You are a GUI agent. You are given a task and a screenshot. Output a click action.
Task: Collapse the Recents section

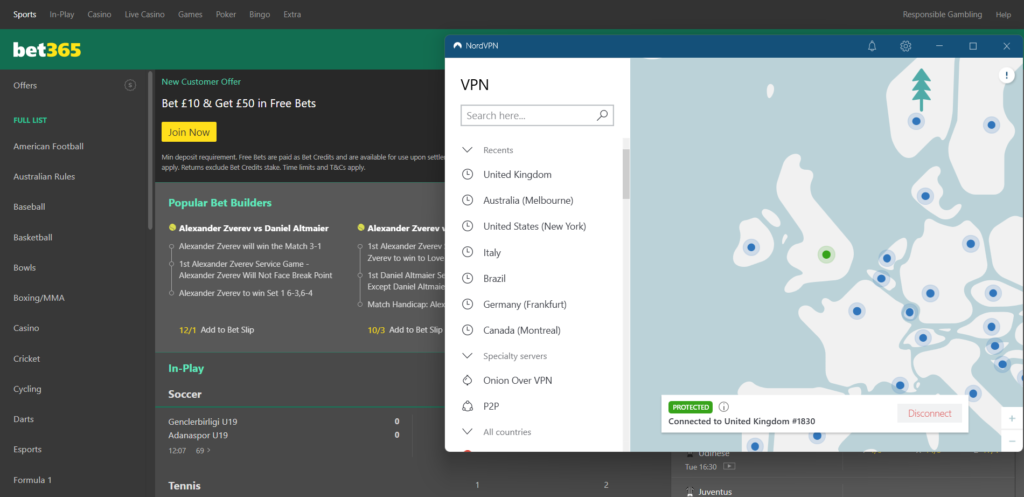(x=467, y=150)
